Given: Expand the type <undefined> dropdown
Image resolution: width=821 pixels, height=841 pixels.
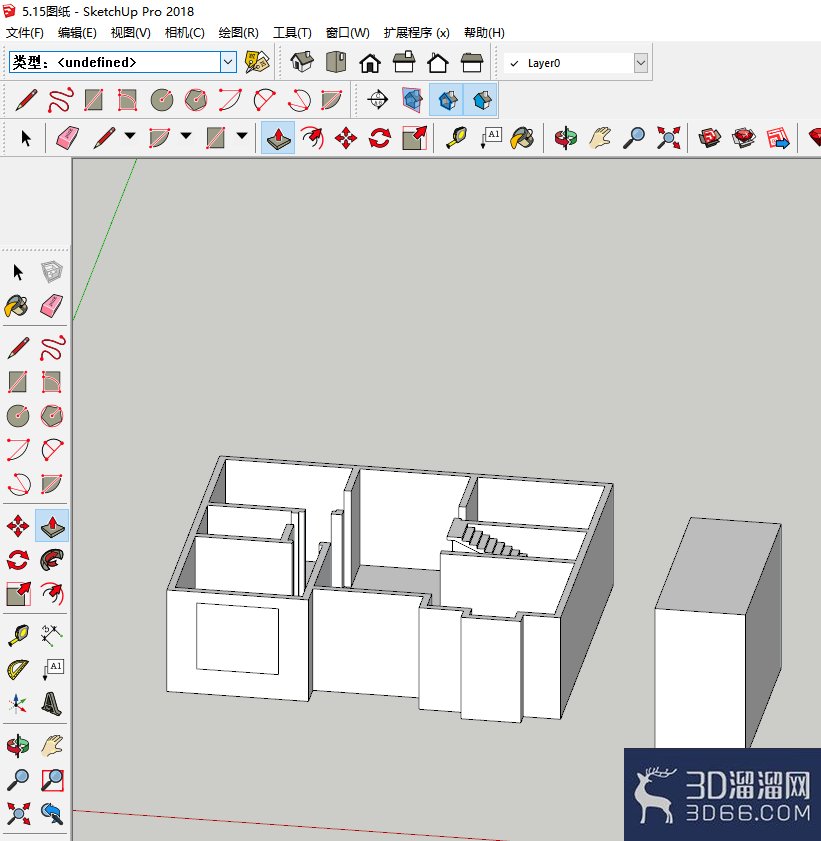Looking at the screenshot, I should tap(228, 62).
